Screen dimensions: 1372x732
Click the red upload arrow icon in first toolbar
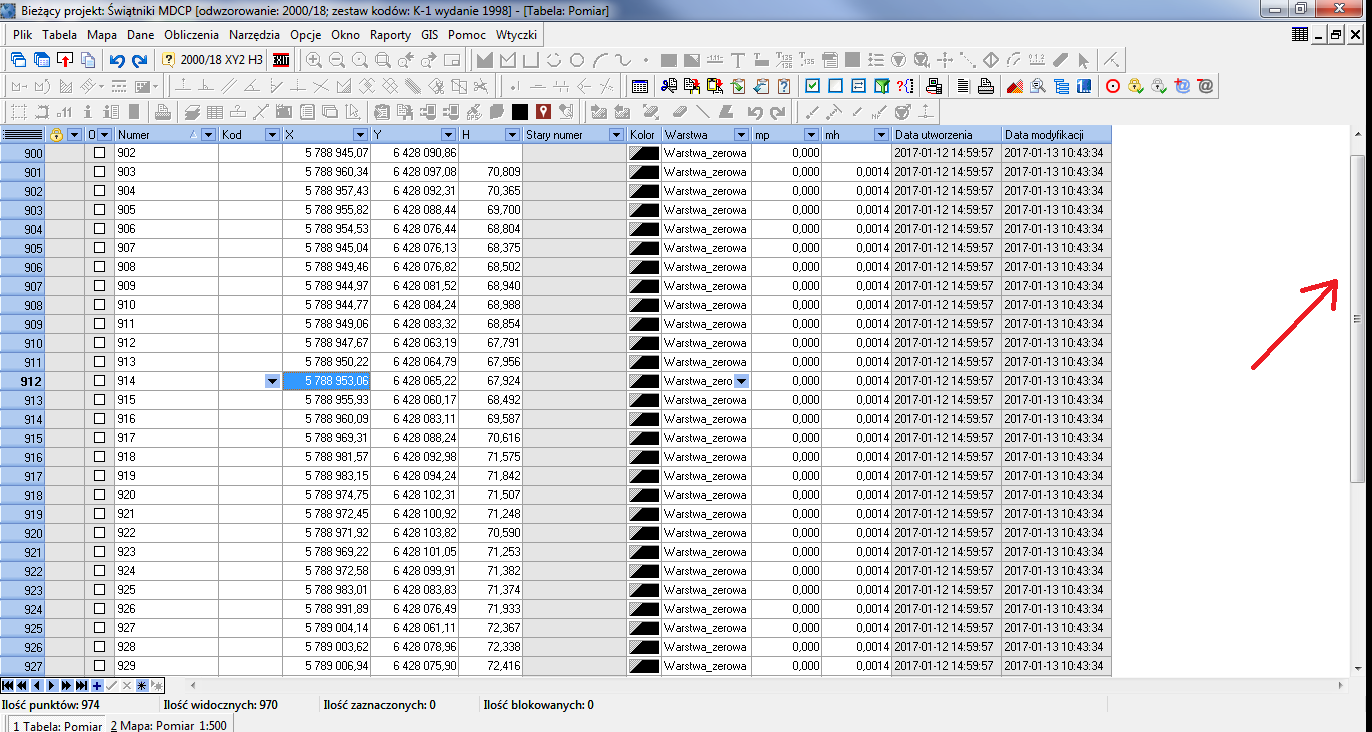coord(63,60)
